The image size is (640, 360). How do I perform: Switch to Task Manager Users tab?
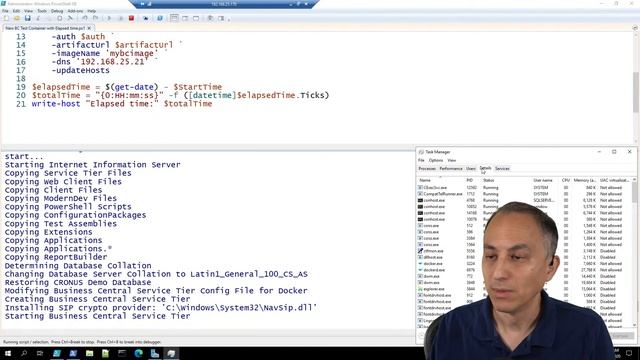471,169
